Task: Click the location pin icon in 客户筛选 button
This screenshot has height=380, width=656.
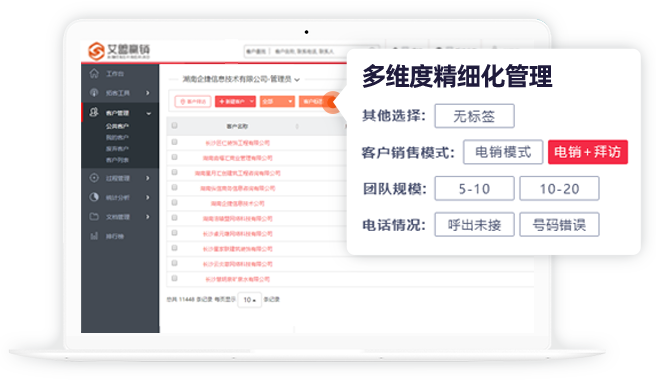Action: [182, 102]
